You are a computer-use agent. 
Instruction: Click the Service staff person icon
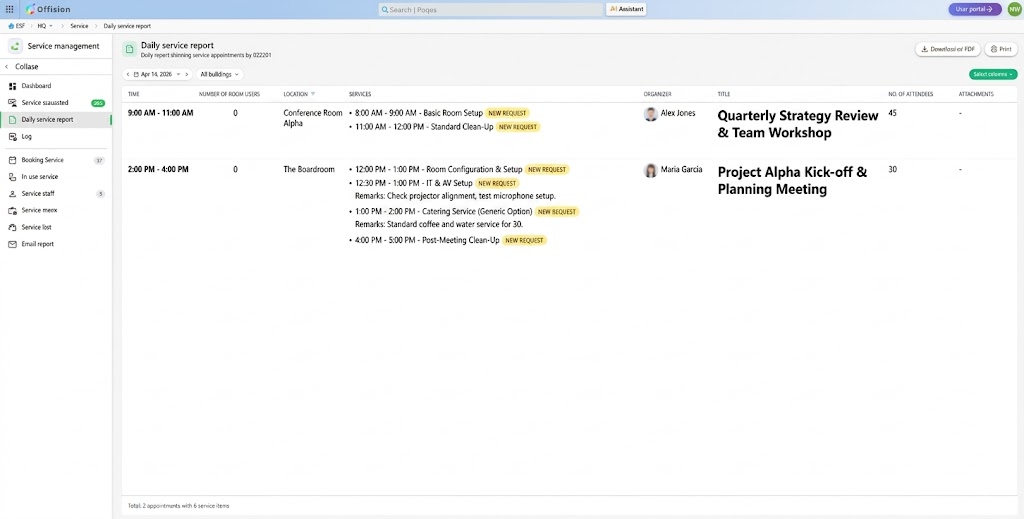pos(13,194)
